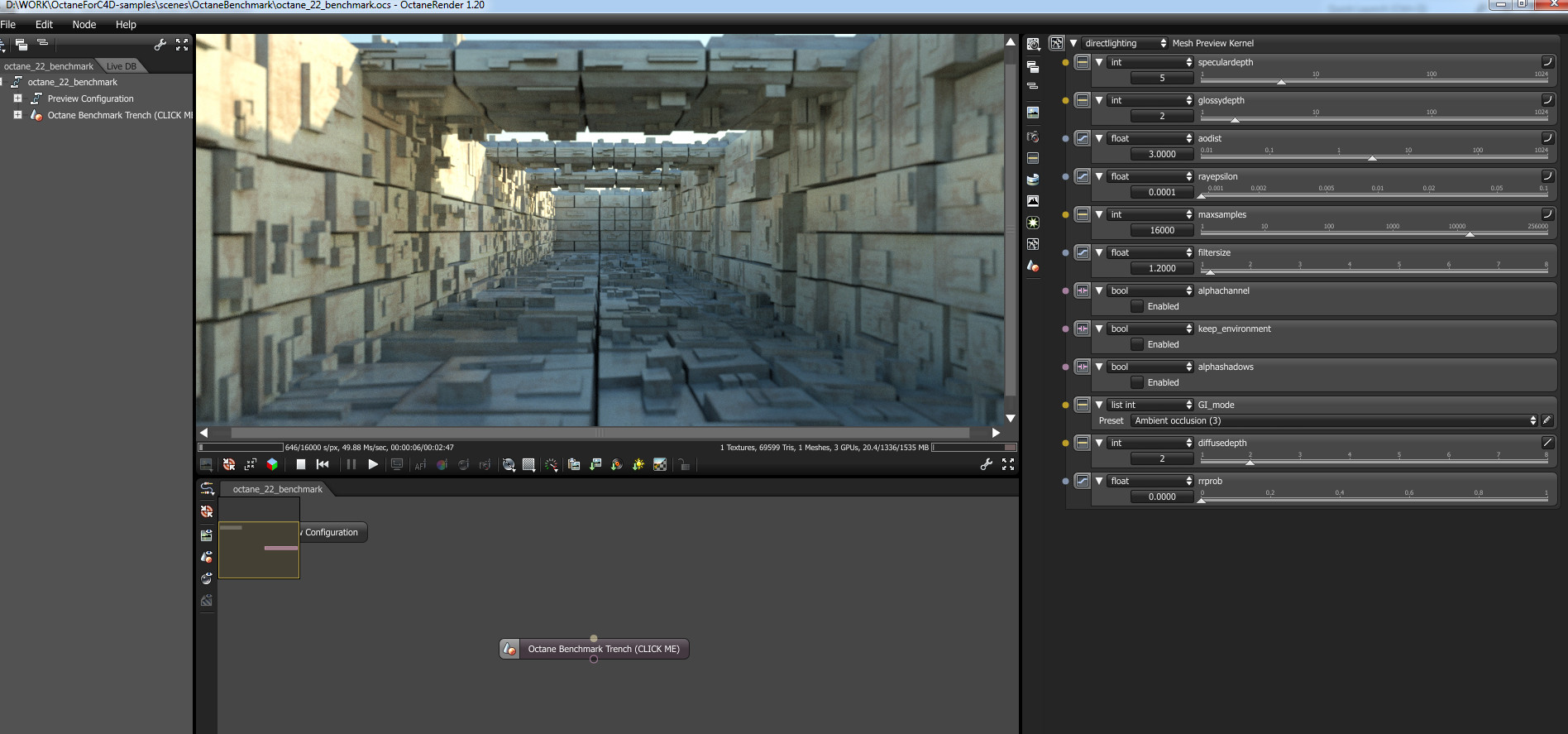This screenshot has height=734, width=1568.
Task: Click the crossed-out orange target icon in render toolbar
Action: click(229, 465)
